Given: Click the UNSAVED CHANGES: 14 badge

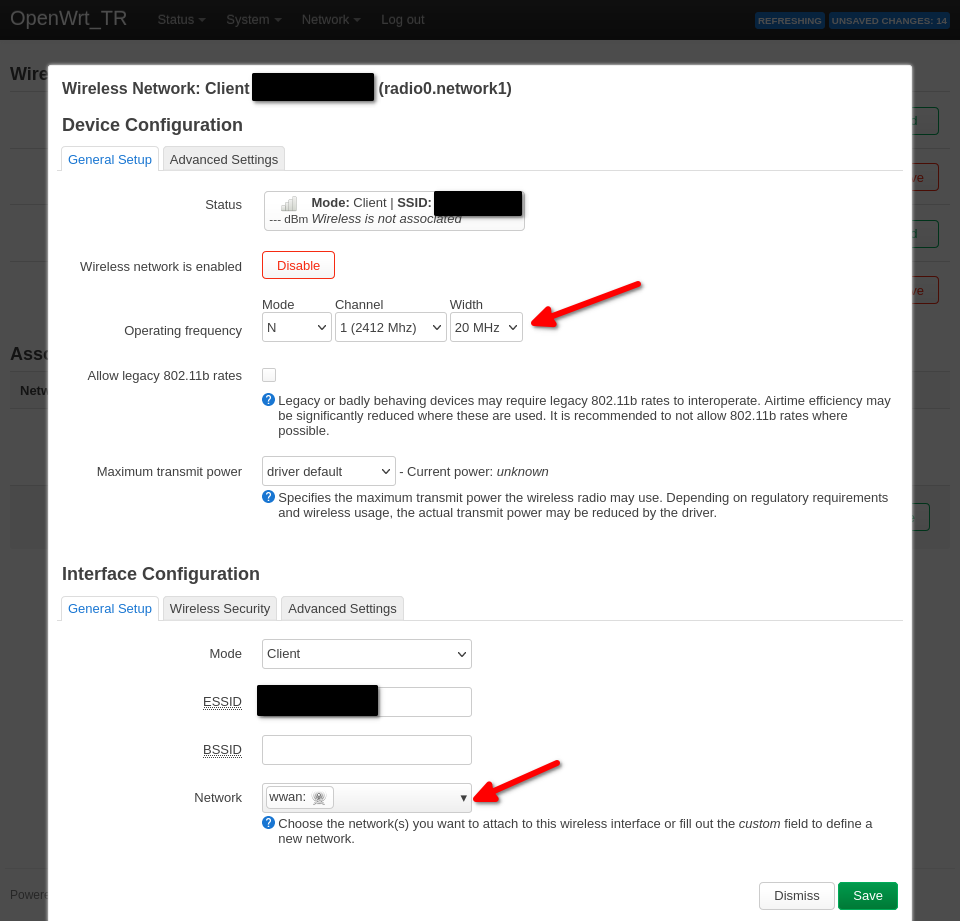Looking at the screenshot, I should tap(888, 20).
